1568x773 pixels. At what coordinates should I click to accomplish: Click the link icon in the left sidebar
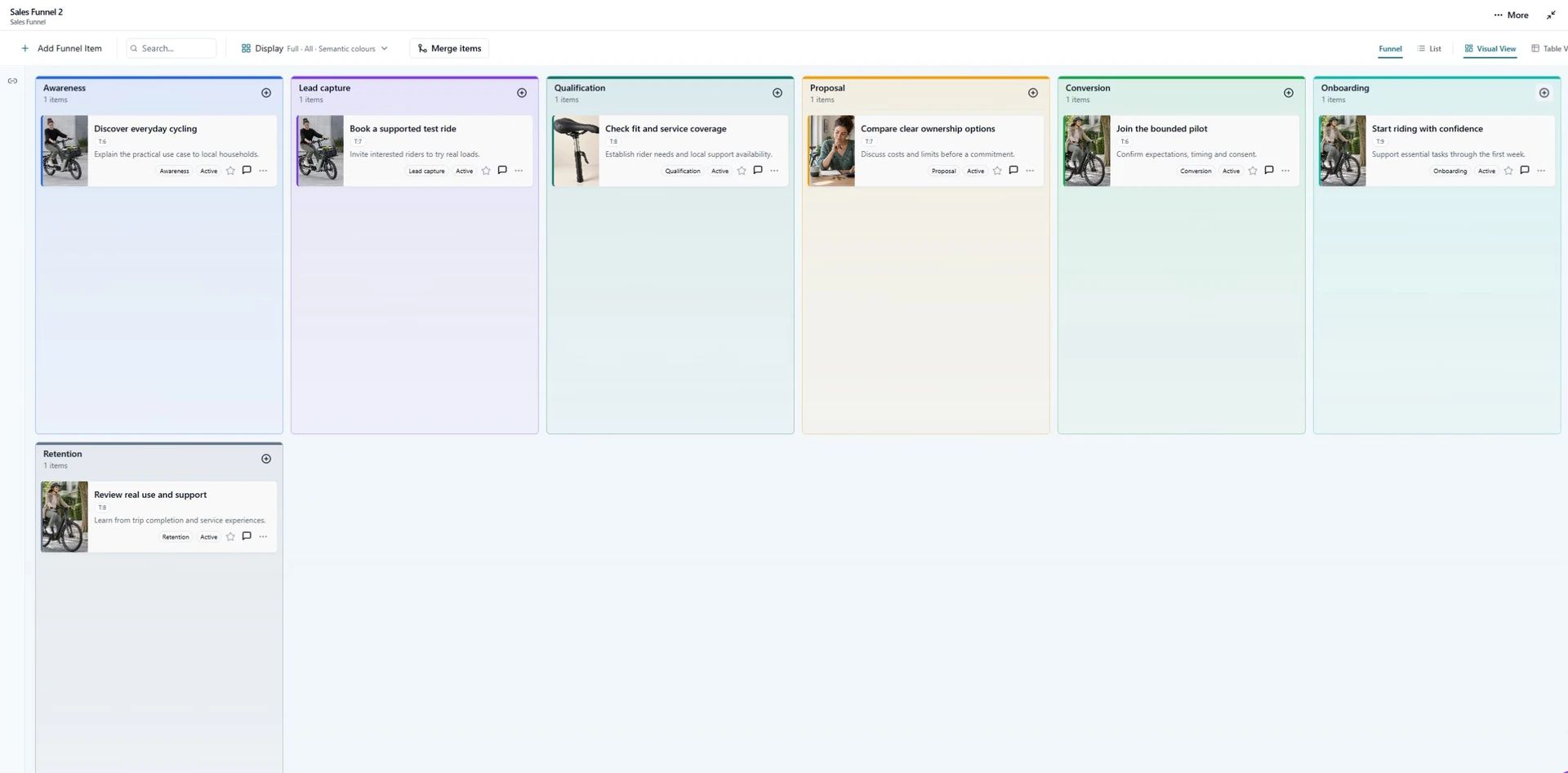(x=12, y=81)
